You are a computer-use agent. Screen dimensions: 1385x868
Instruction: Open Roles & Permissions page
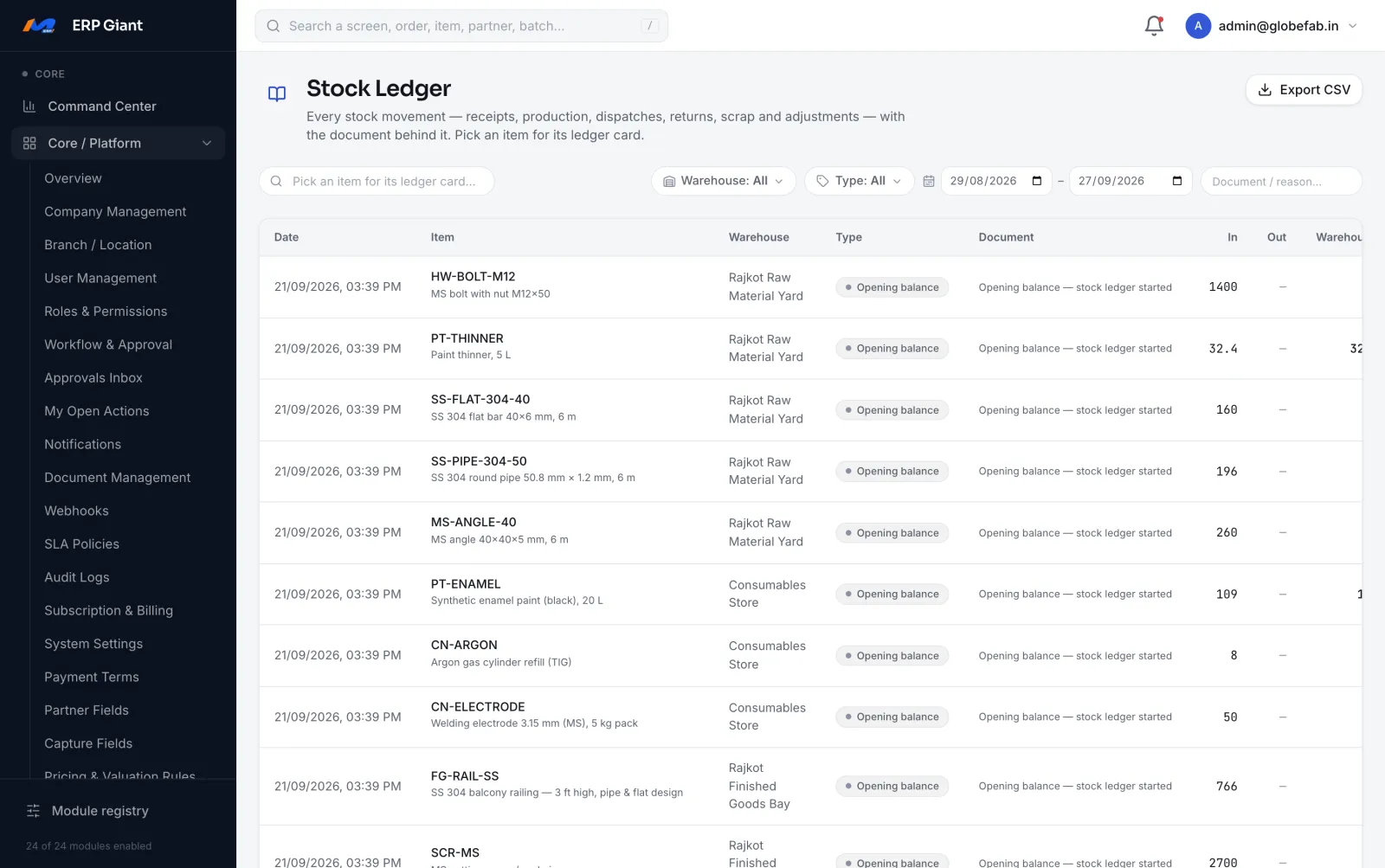pyautogui.click(x=106, y=312)
